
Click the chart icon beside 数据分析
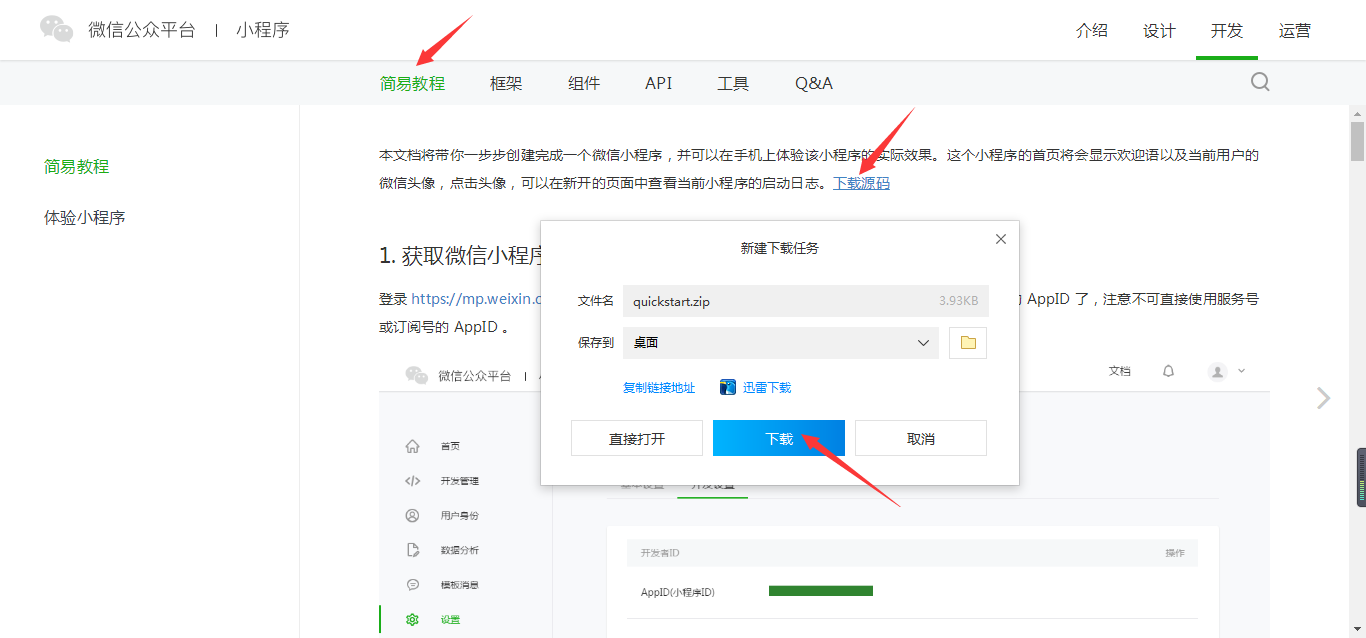tap(412, 550)
